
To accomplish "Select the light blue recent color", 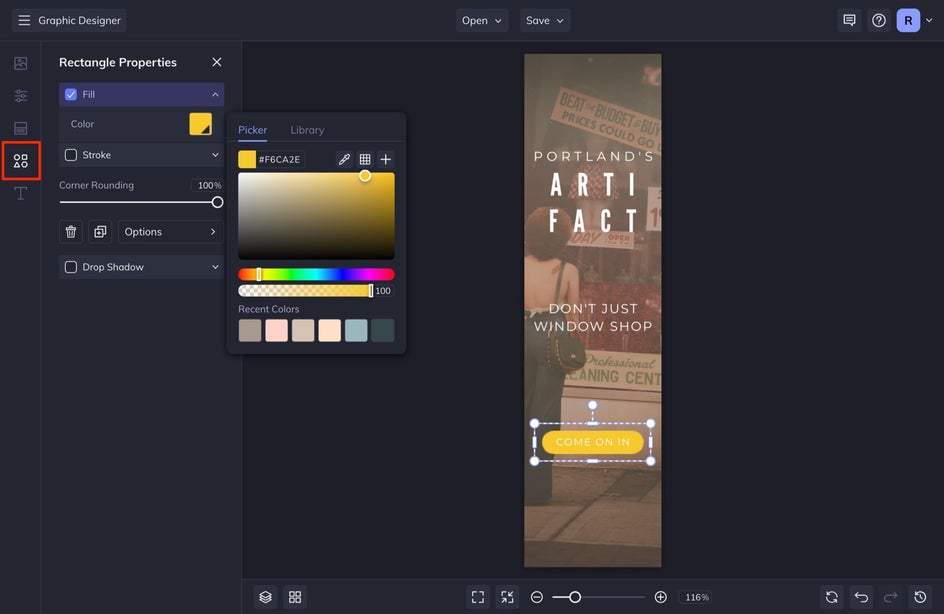I will (x=356, y=330).
